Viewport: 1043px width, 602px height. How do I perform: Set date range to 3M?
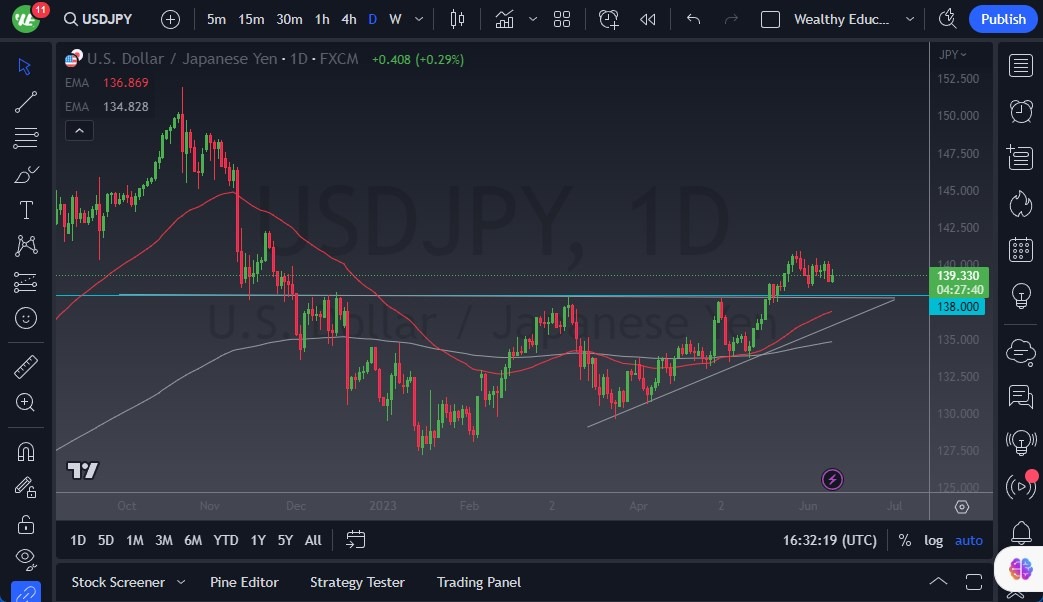click(x=164, y=540)
